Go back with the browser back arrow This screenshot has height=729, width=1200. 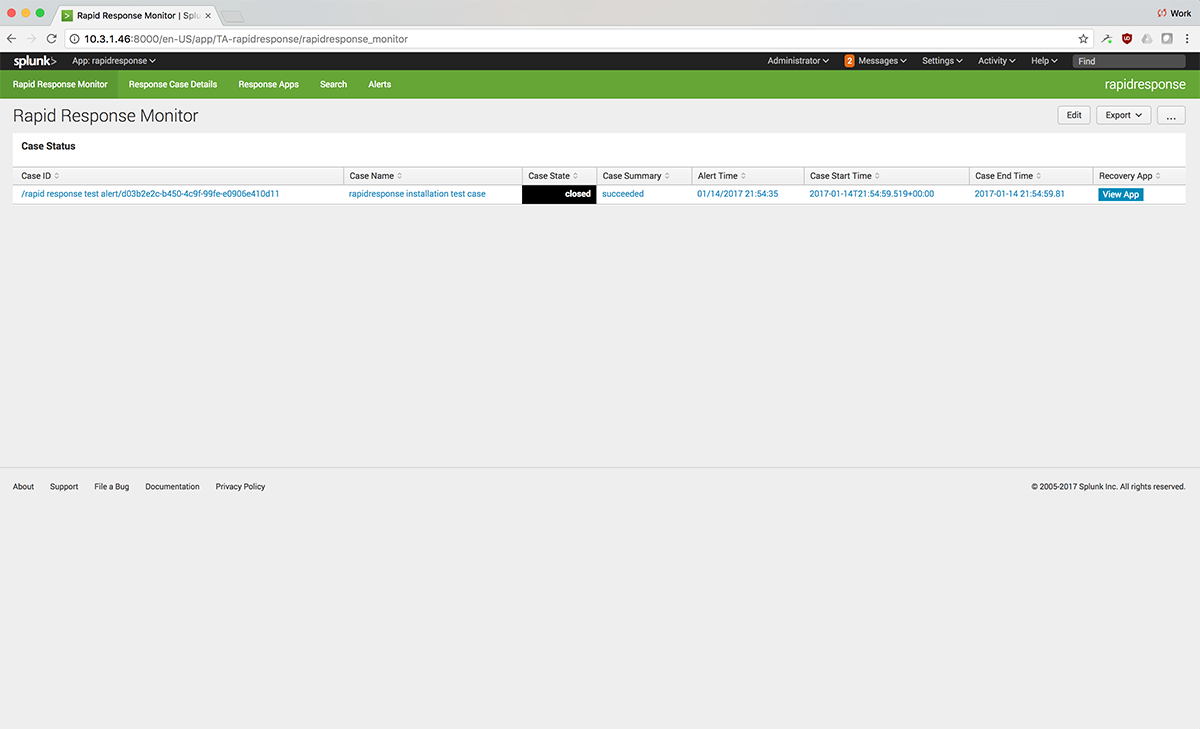tap(12, 39)
